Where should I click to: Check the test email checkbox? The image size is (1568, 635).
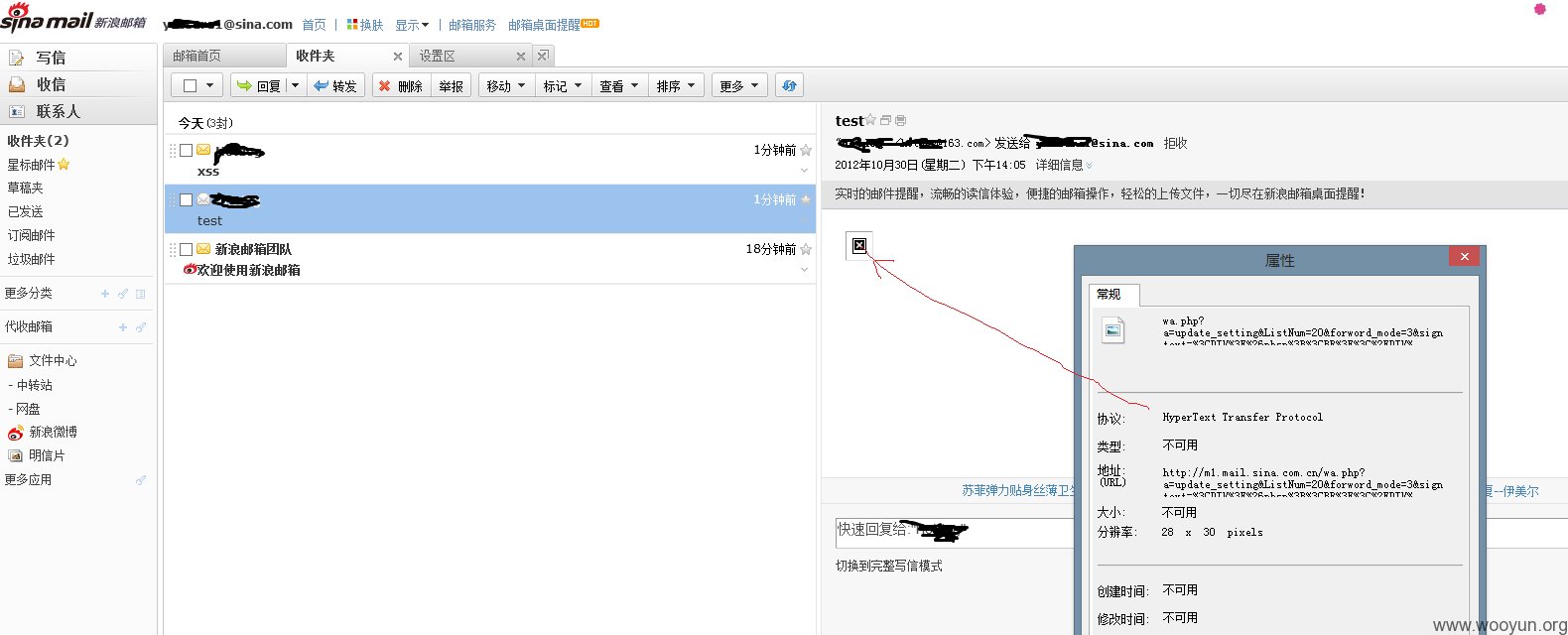click(x=186, y=200)
